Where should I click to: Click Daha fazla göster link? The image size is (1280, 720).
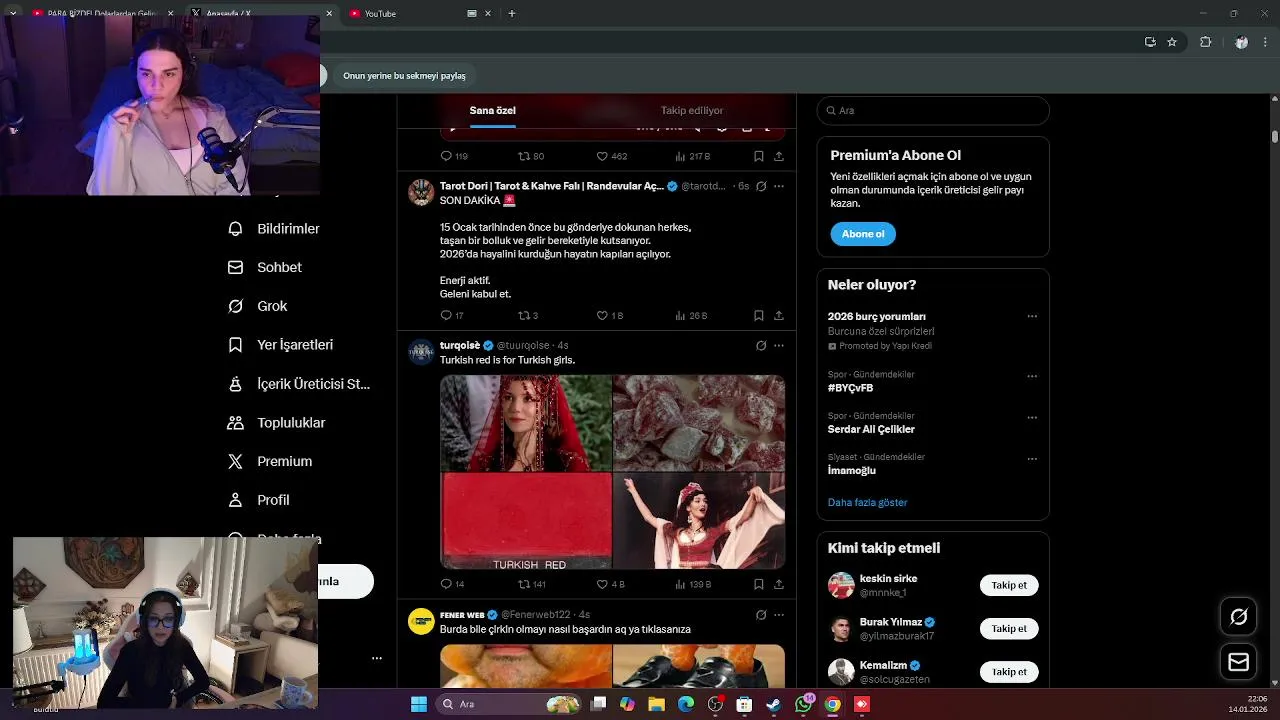click(x=868, y=502)
